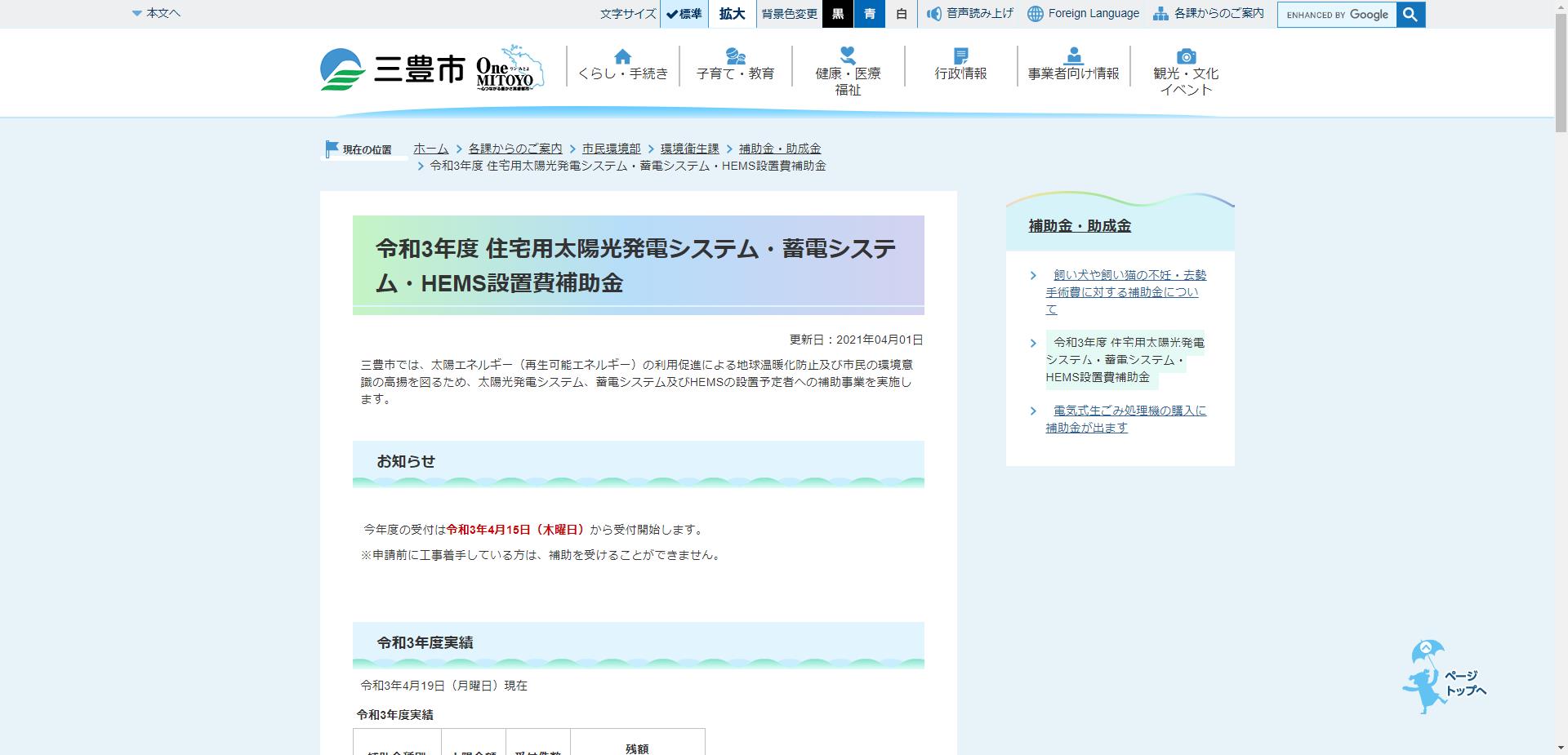This screenshot has width=1568, height=755.
Task: Set background color to 白
Action: tap(899, 14)
